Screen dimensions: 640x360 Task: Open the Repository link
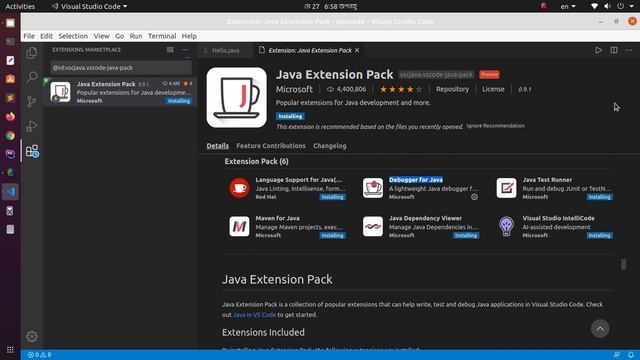coord(452,89)
